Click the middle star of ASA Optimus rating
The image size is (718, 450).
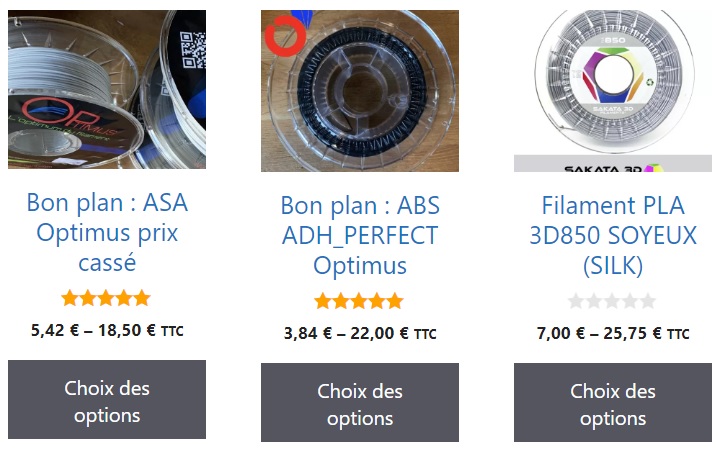(106, 298)
